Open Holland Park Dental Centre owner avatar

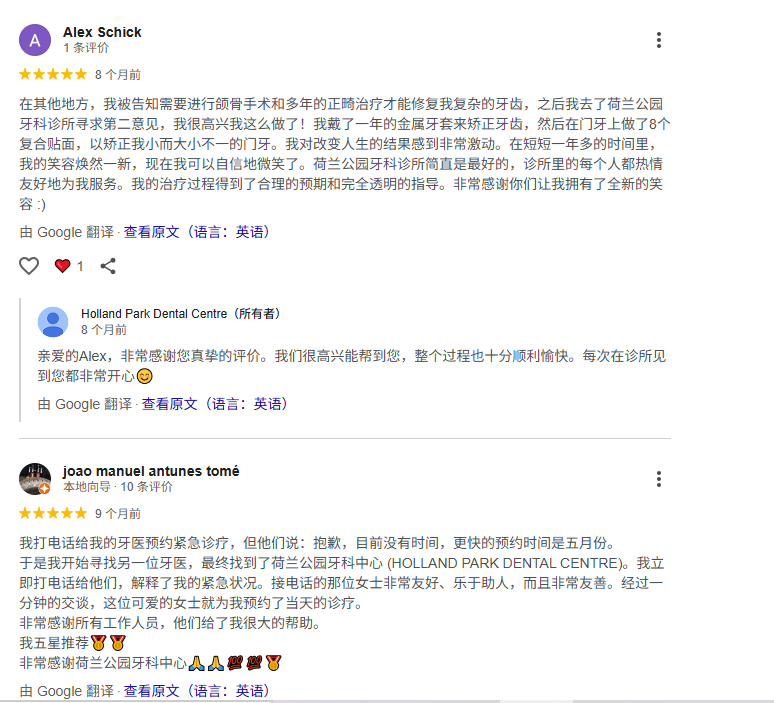pyautogui.click(x=53, y=322)
